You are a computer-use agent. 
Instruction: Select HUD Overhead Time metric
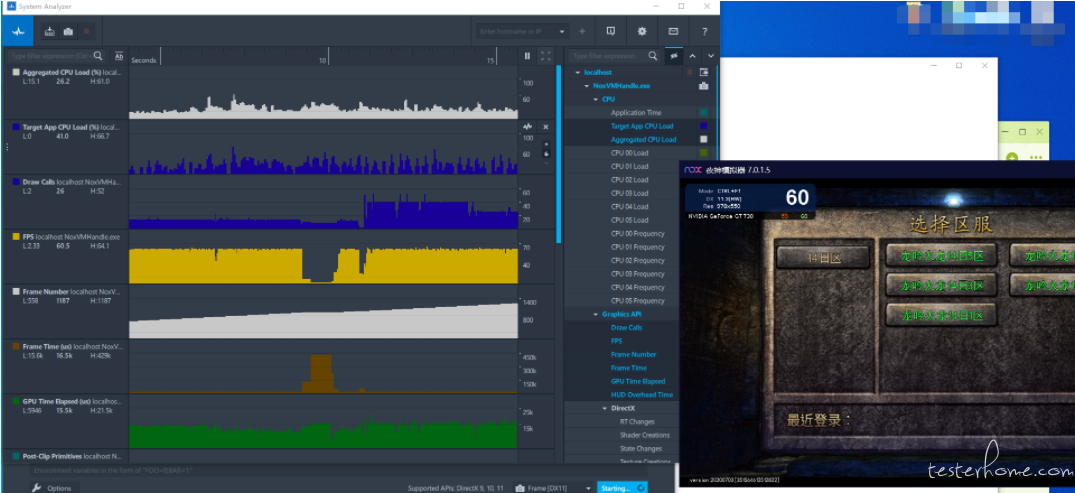pos(642,395)
